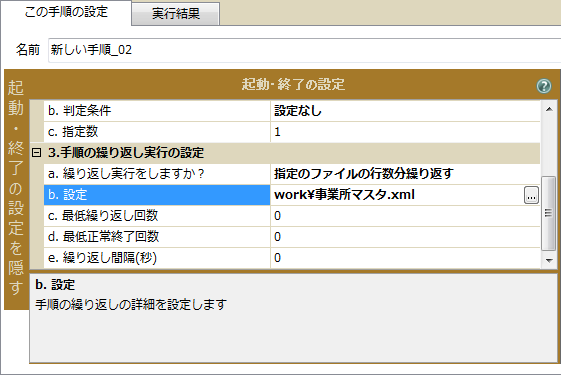The image size is (561, 375).
Task: Click the 3.手順の繰り返し実行の設定 header
Action: click(x=126, y=153)
